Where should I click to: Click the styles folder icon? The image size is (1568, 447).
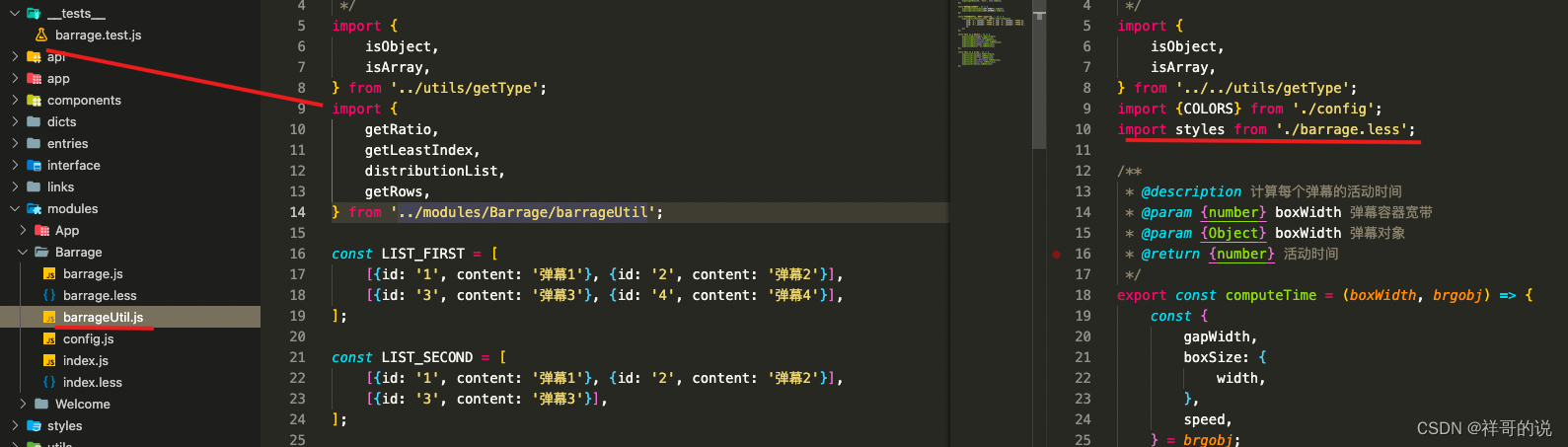click(x=34, y=426)
